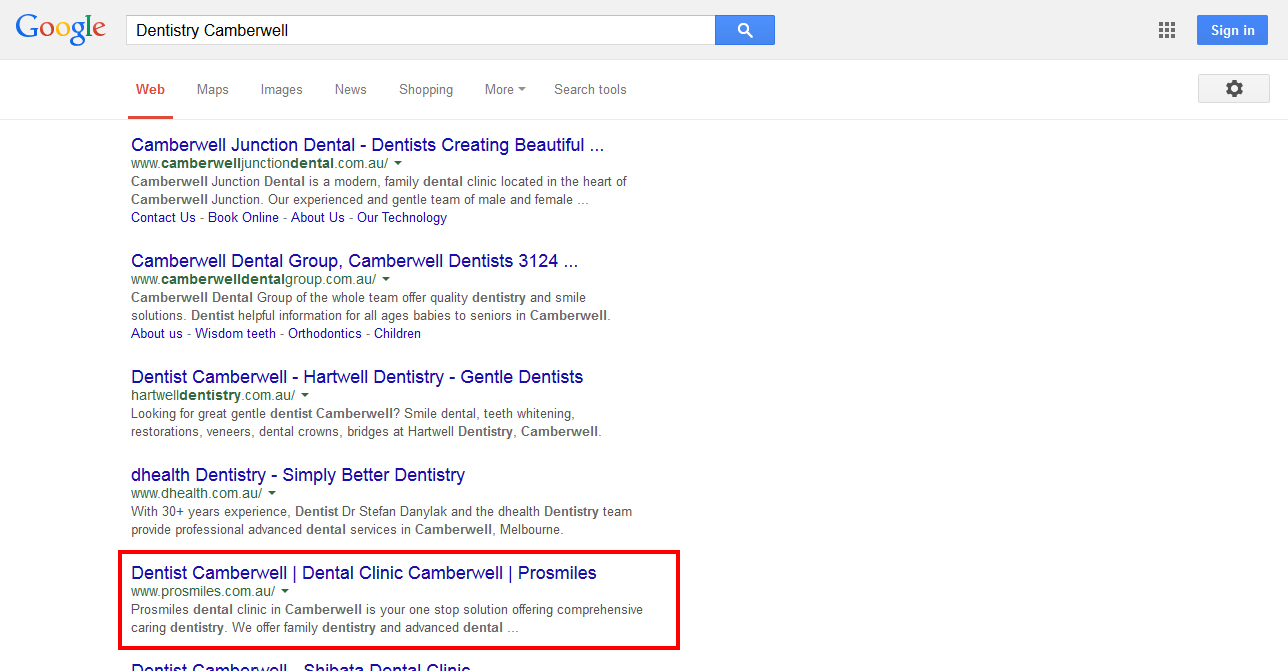Switch to the News tab

pos(351,89)
